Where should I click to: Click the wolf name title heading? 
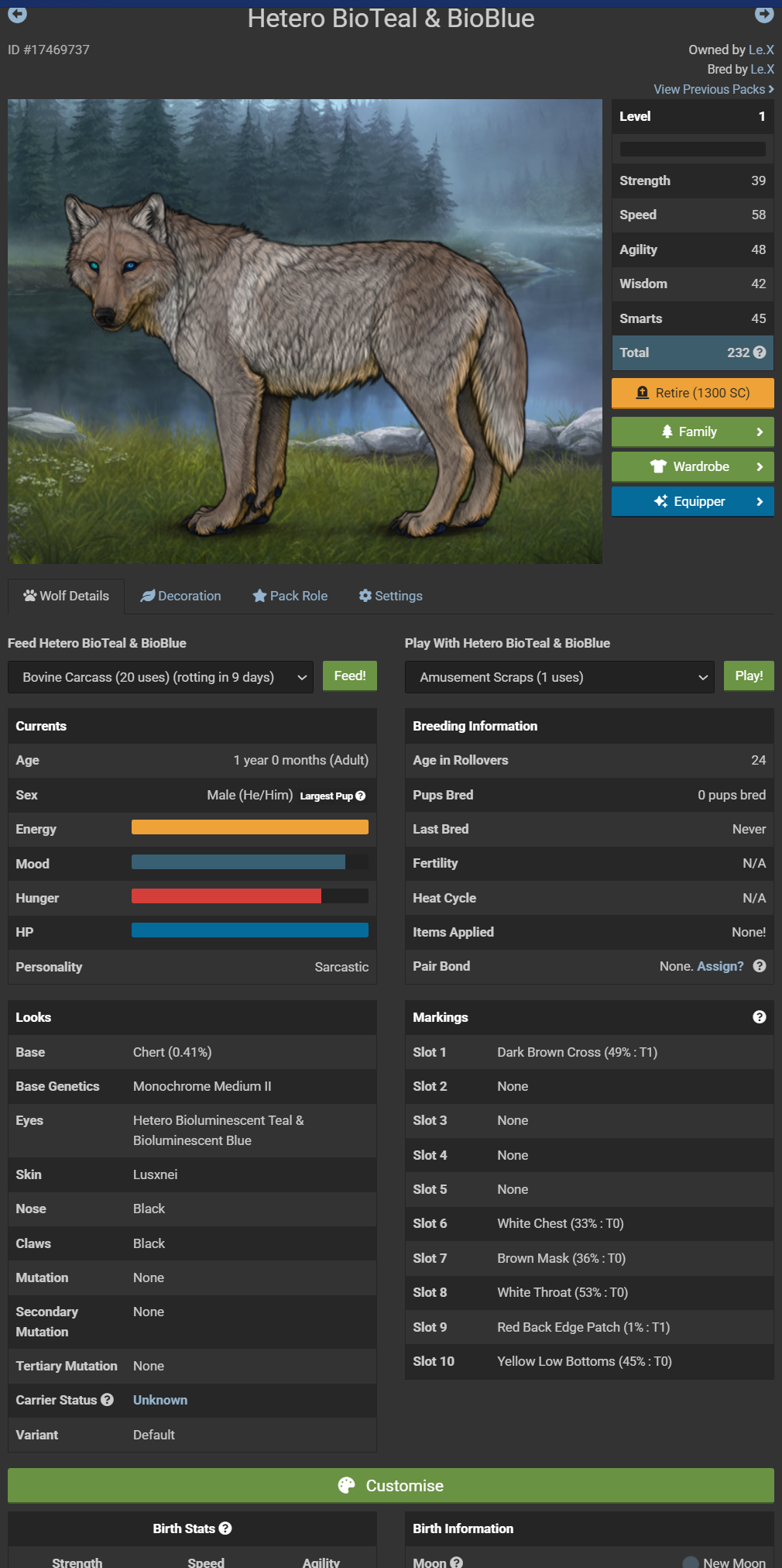[391, 18]
